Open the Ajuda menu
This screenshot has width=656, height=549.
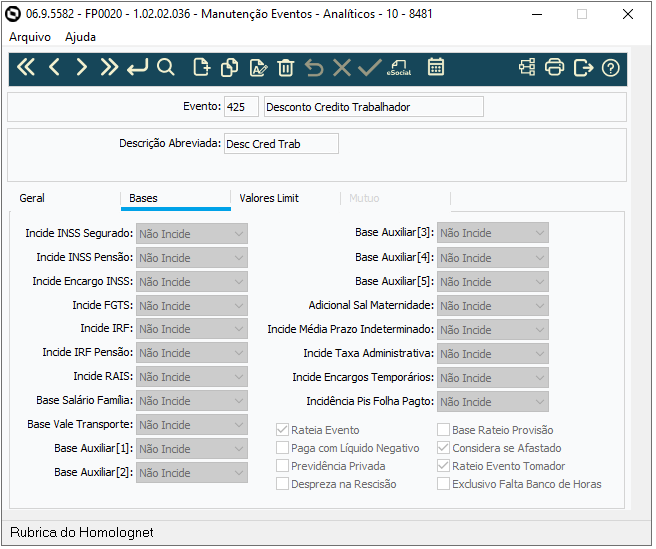pyautogui.click(x=80, y=37)
